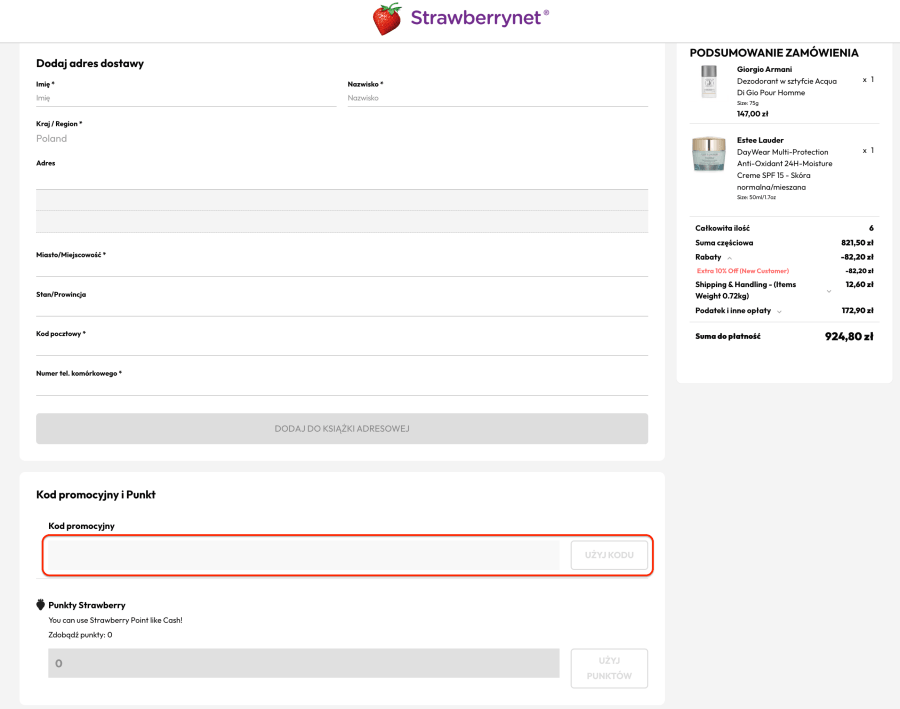Click the Kod promocyjny i Punkt heading
900x709 pixels.
click(x=96, y=494)
